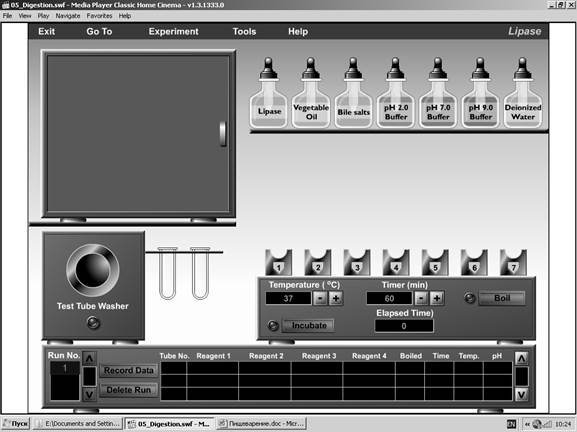
Task: Click the Incubate indicator light
Action: click(273, 326)
